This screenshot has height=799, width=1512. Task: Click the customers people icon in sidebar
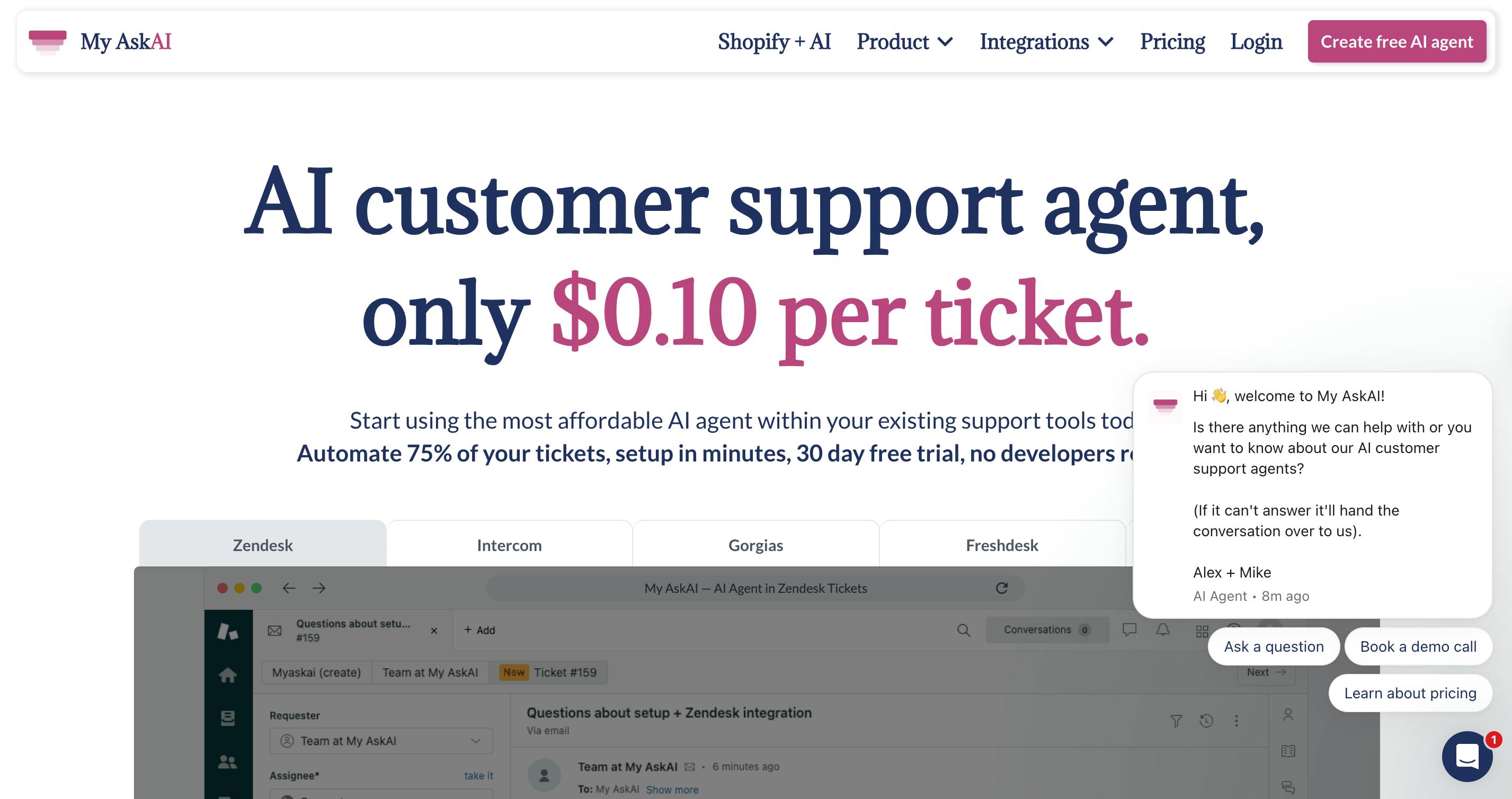(228, 762)
